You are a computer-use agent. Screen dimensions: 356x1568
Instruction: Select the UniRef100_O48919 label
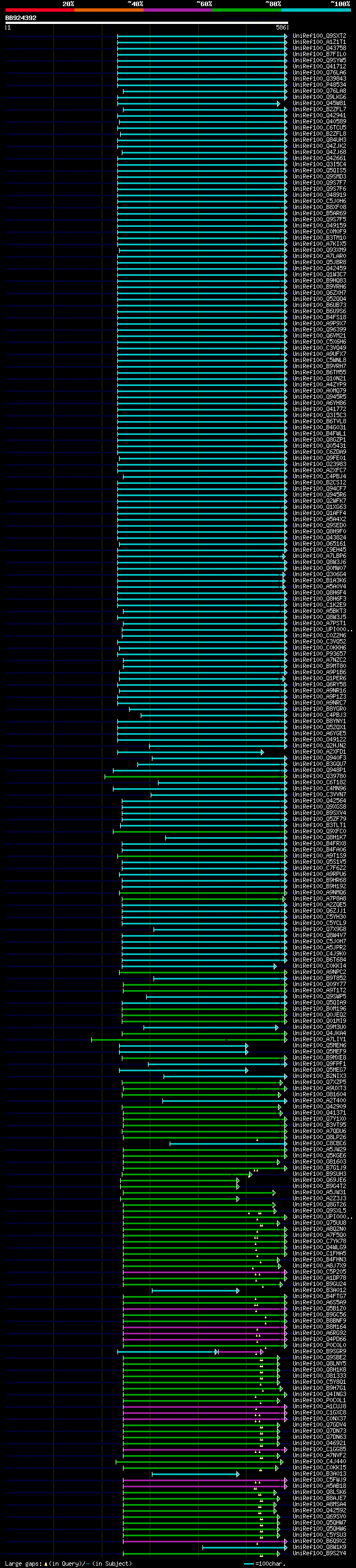point(319,195)
